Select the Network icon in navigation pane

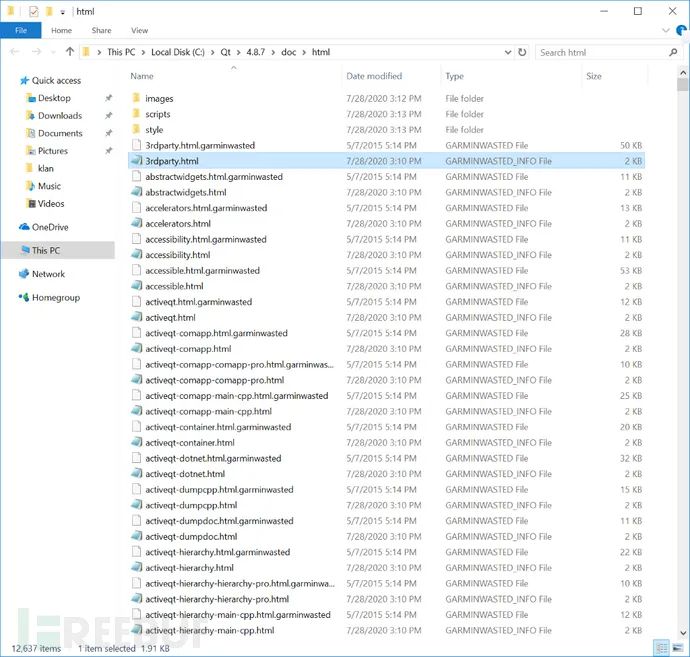click(24, 274)
